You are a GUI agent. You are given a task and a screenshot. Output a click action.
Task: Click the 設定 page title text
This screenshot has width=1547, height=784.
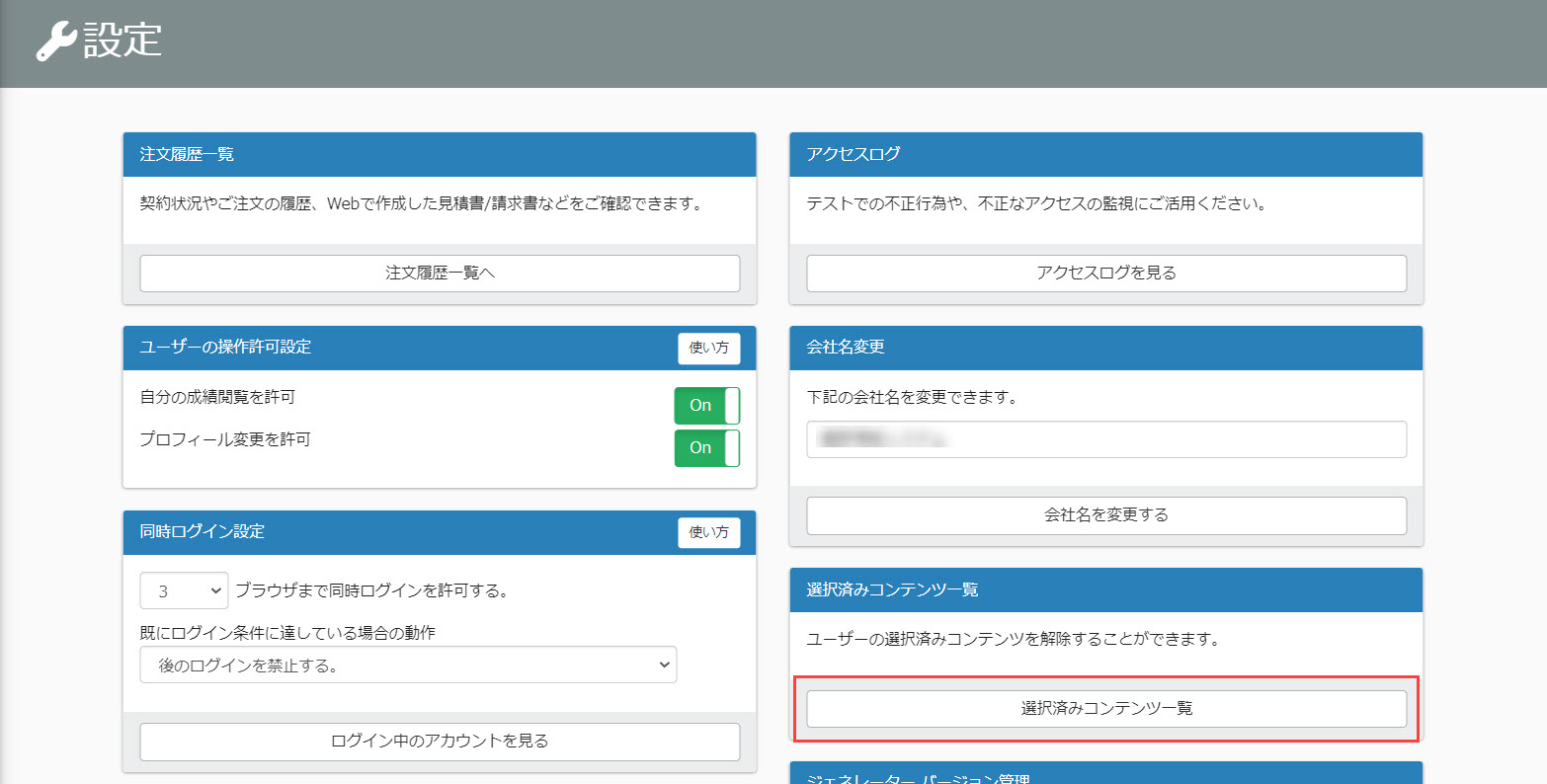tap(122, 41)
